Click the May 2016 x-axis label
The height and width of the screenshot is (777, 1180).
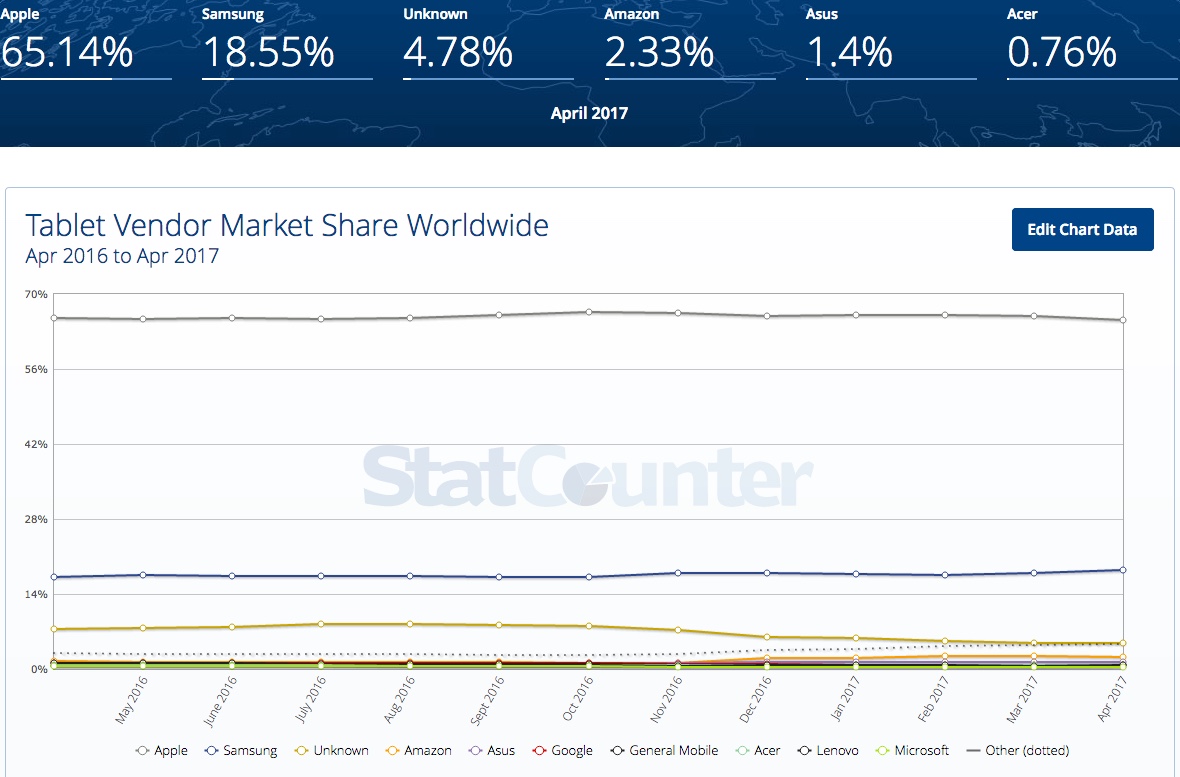point(132,700)
